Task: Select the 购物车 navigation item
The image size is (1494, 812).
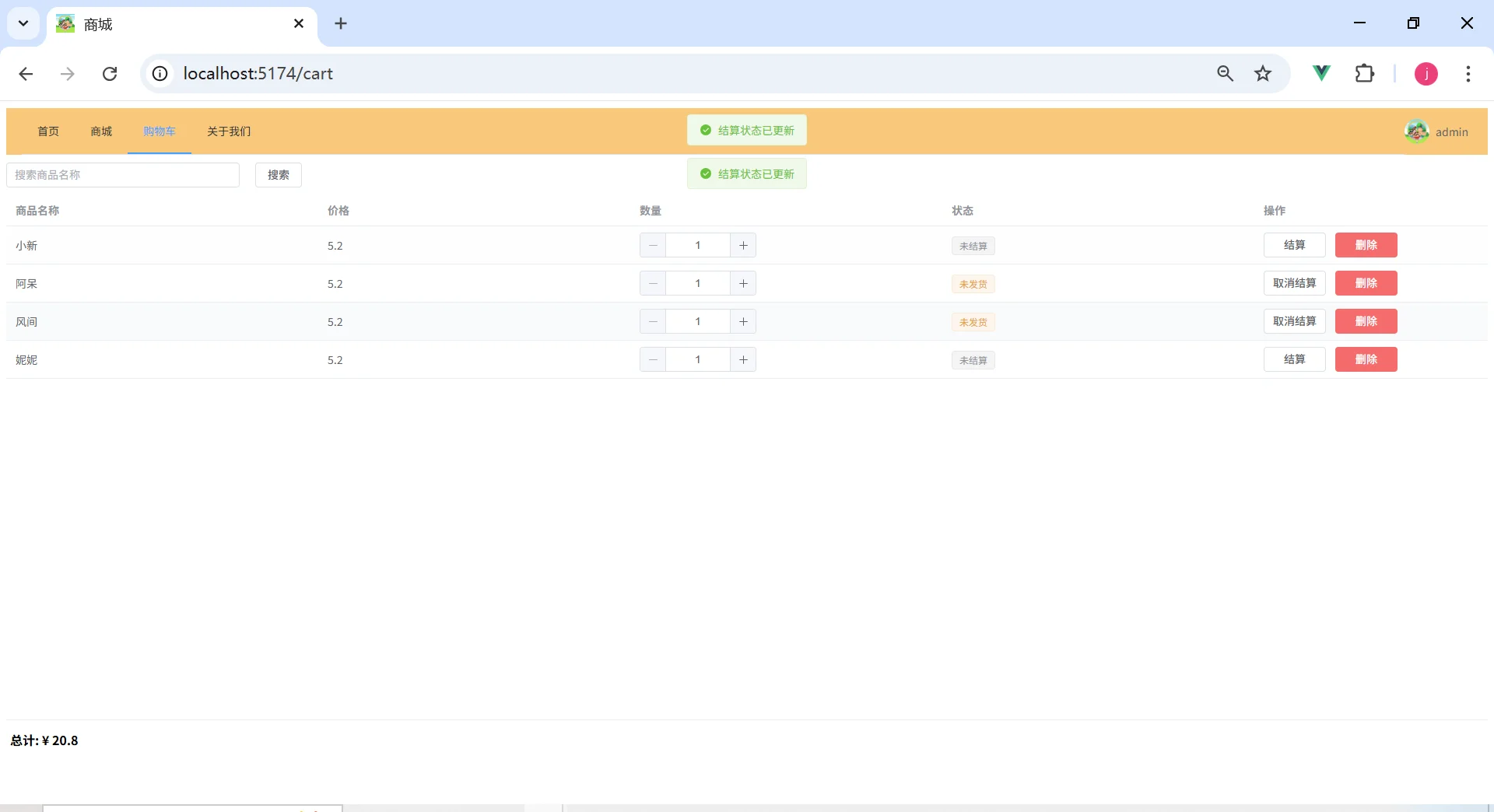Action: point(160,131)
